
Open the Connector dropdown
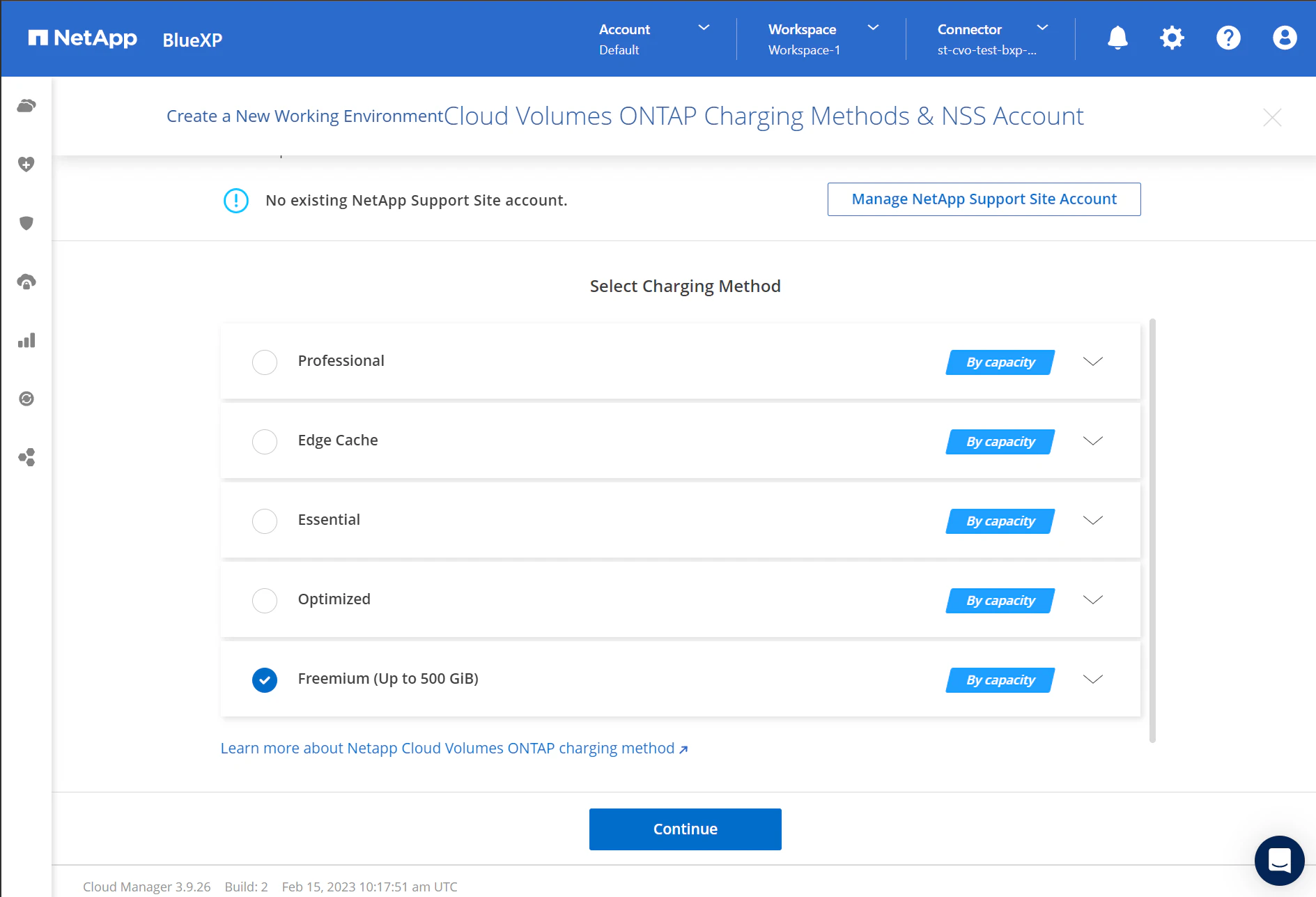click(x=993, y=39)
